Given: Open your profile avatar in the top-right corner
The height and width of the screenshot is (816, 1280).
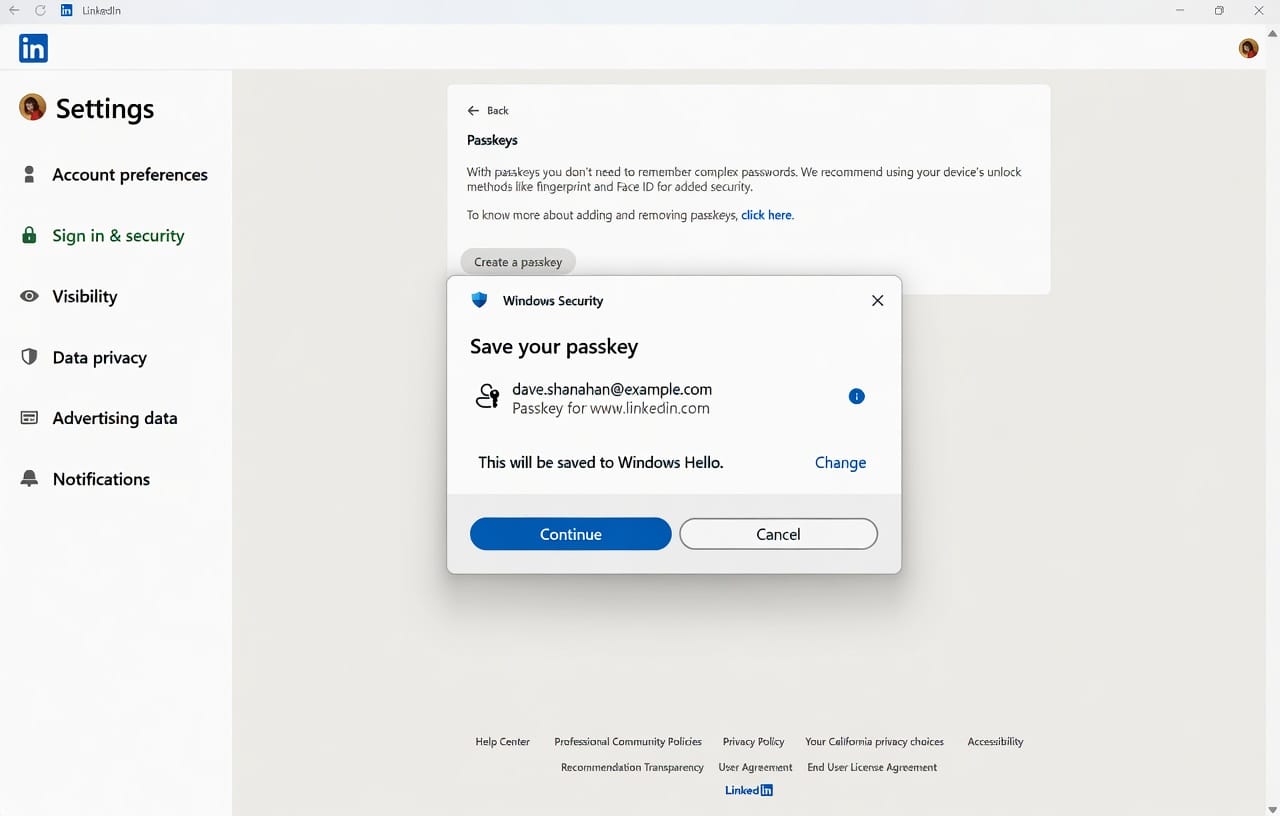Looking at the screenshot, I should point(1247,47).
